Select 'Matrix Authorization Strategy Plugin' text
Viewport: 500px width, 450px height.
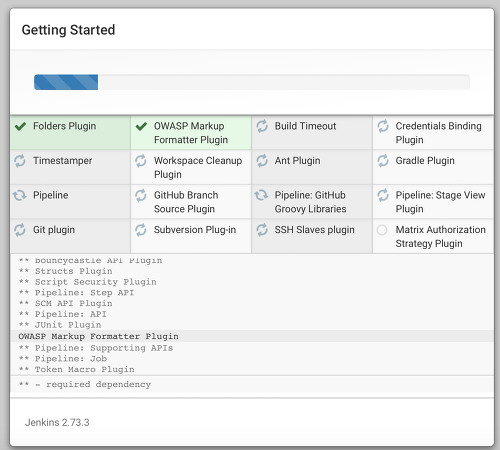tap(440, 237)
